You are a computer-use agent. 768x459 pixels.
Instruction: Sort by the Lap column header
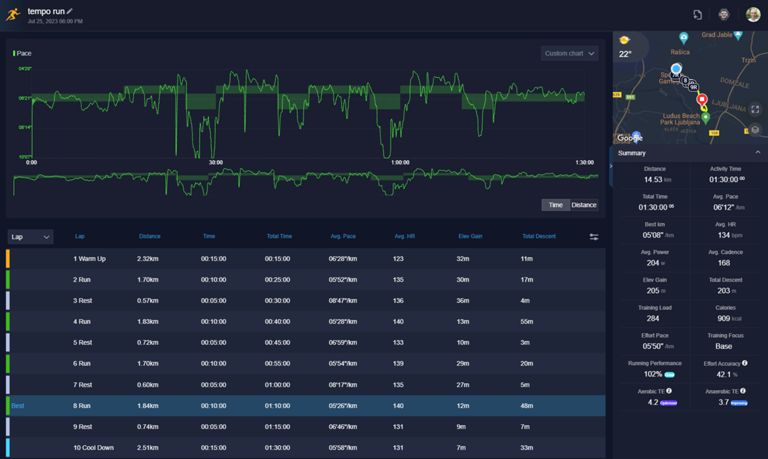click(x=80, y=237)
